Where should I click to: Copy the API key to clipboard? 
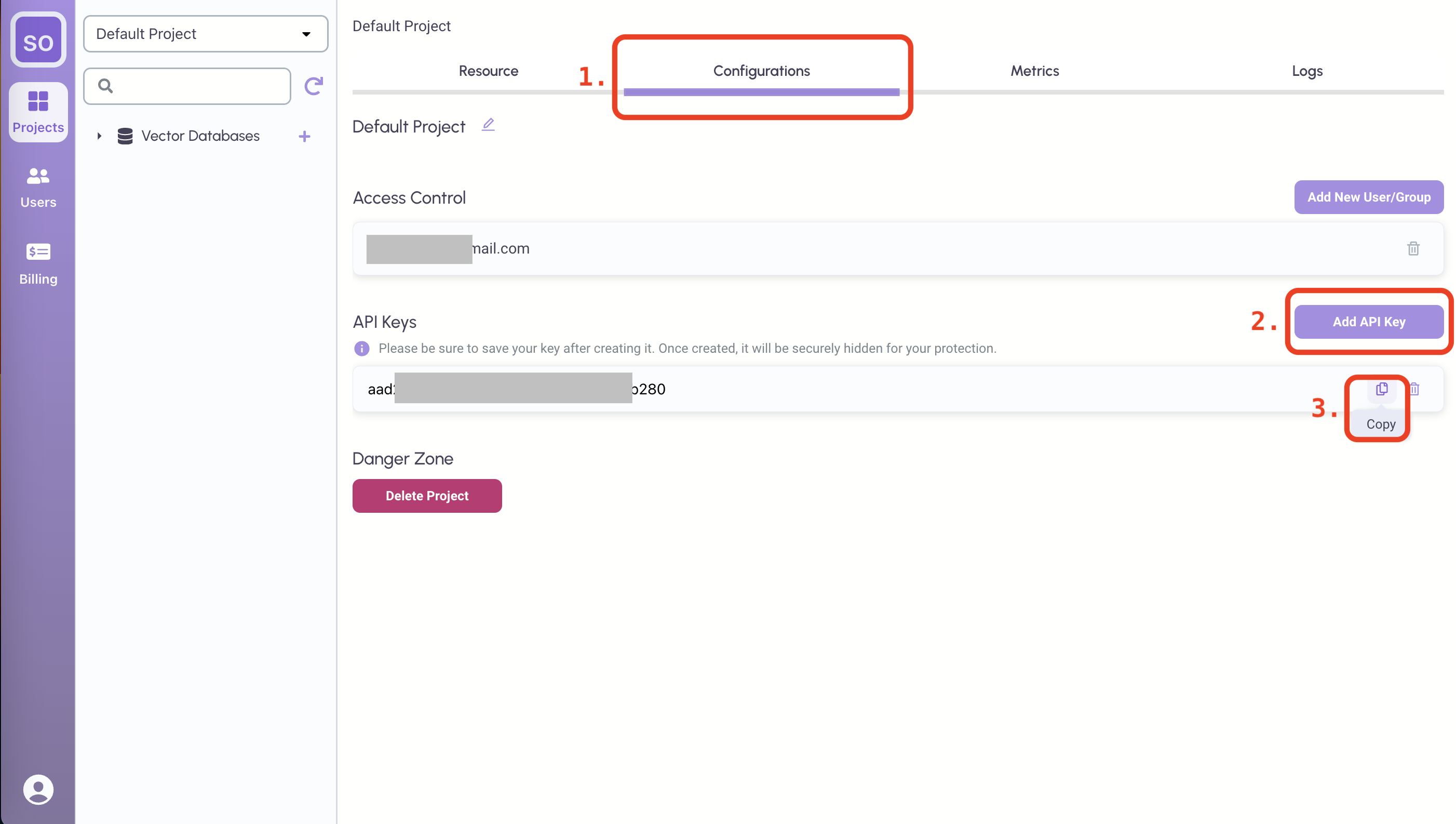pos(1381,389)
